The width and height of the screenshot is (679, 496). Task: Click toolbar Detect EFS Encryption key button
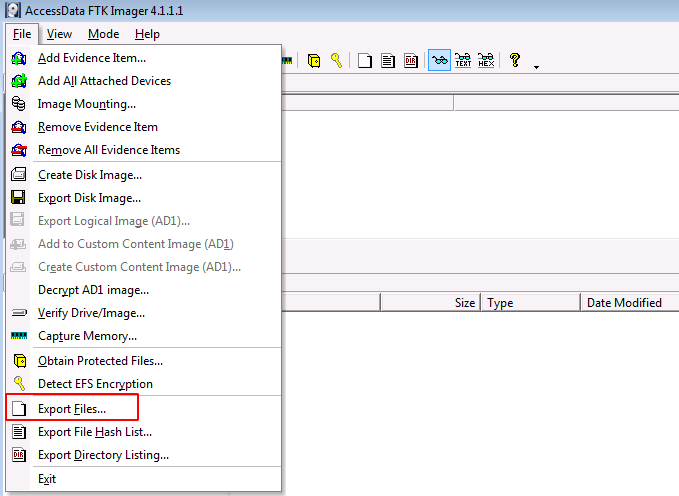click(336, 60)
